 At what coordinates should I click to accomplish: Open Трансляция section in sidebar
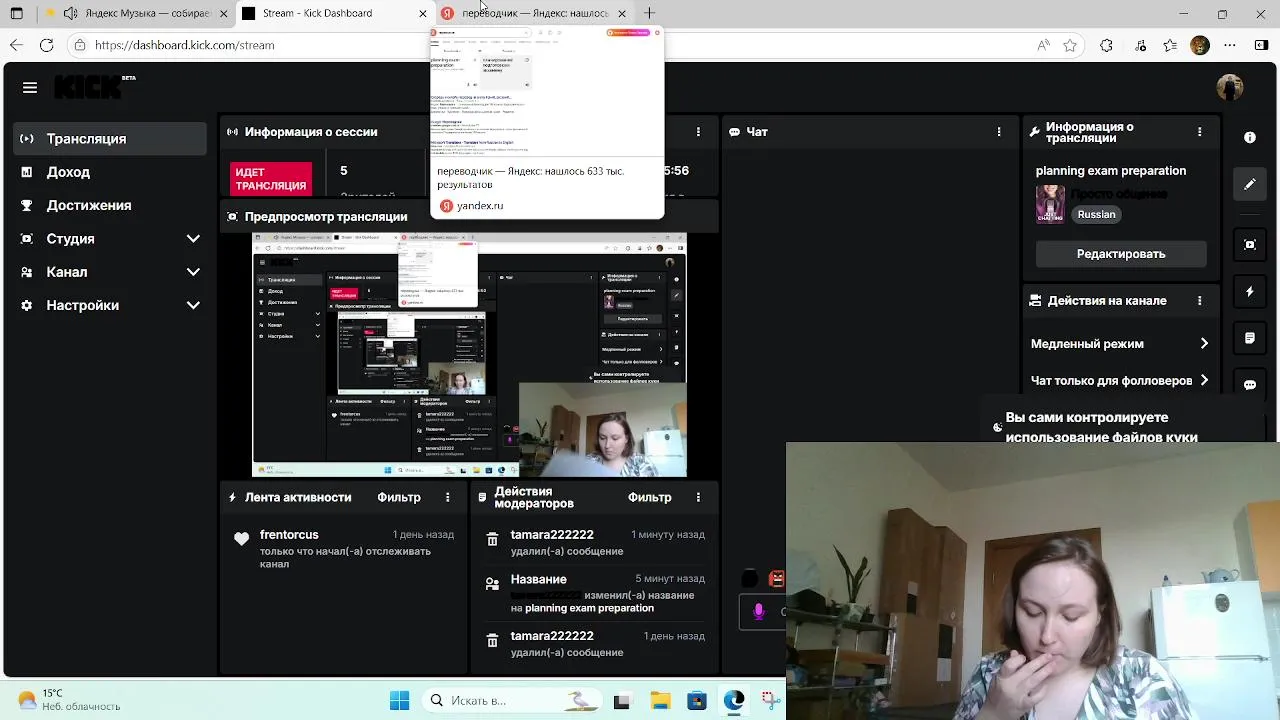click(110, 139)
